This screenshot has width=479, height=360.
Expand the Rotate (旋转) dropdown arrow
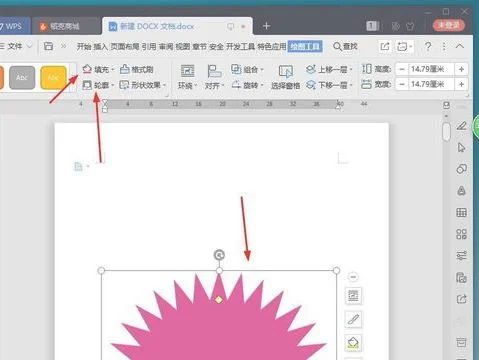(262, 85)
